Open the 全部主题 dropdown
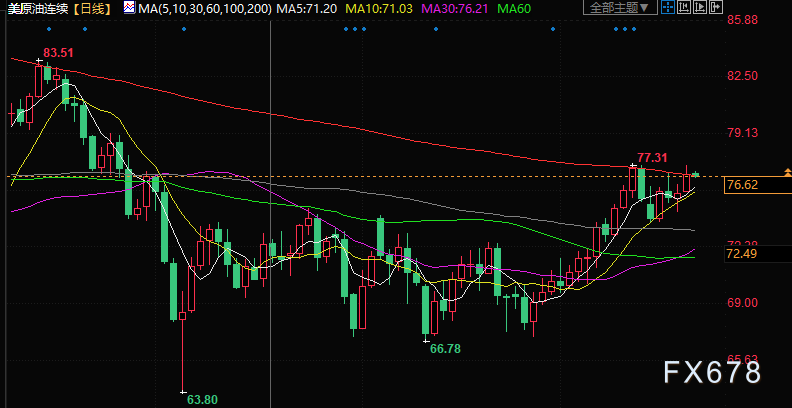792x408 pixels. (620, 7)
